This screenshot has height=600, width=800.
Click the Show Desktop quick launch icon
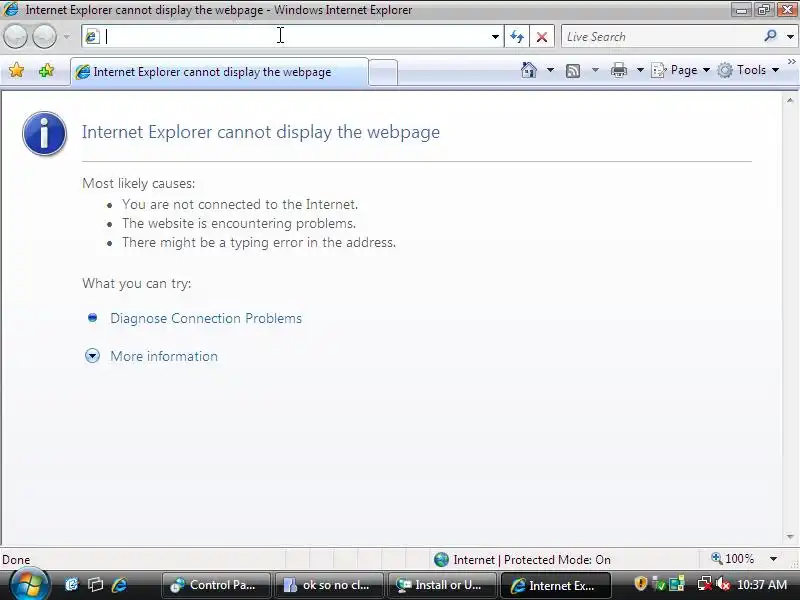tap(72, 584)
